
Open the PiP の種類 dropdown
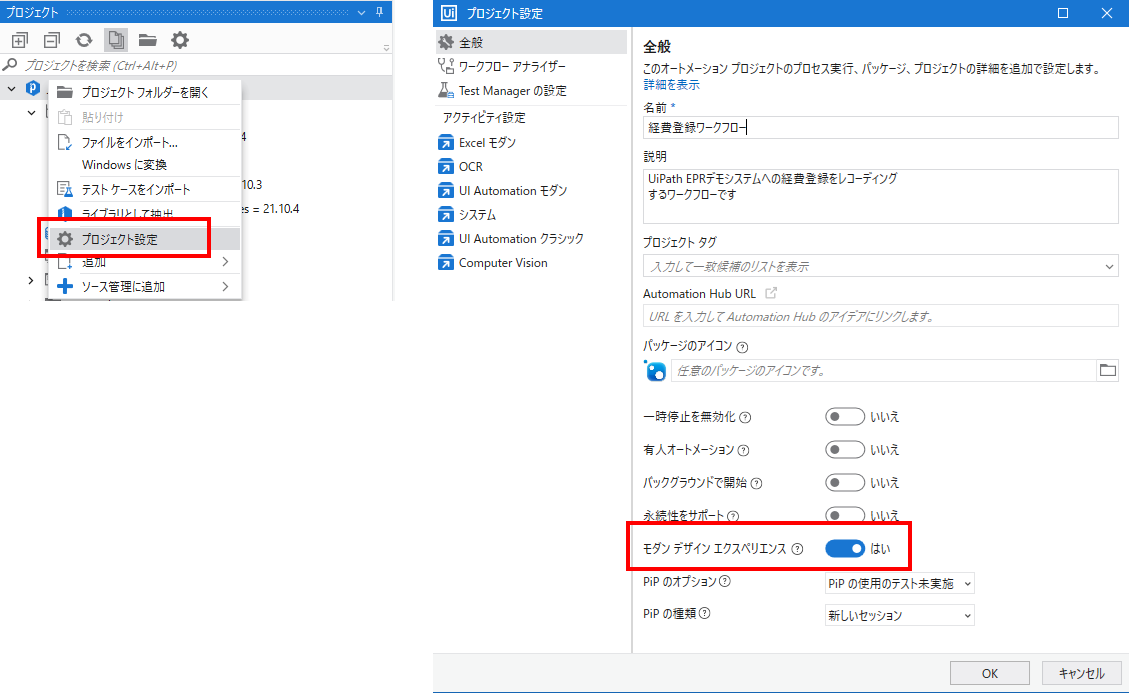point(899,615)
